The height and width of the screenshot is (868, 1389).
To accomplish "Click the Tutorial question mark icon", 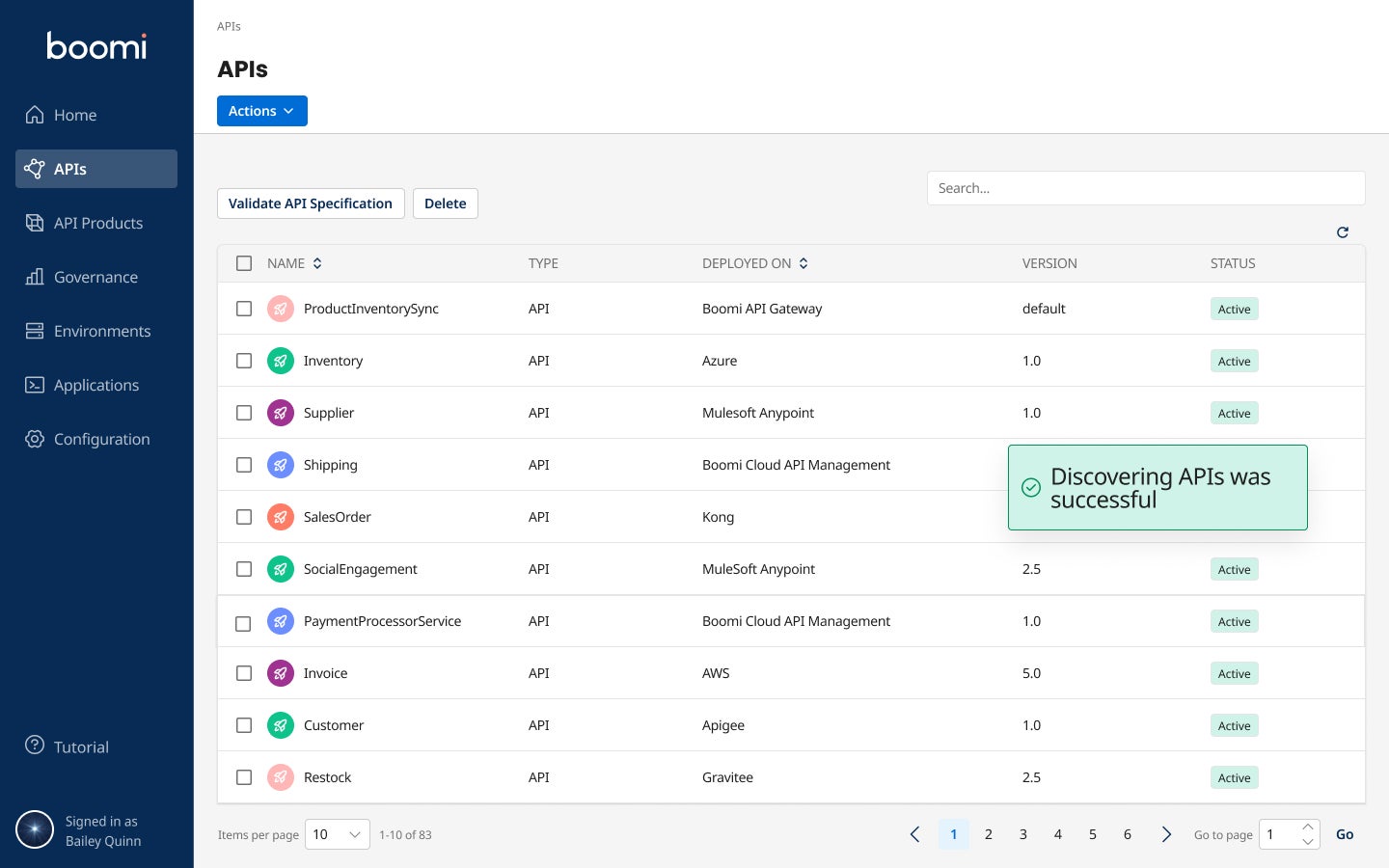I will 35,746.
